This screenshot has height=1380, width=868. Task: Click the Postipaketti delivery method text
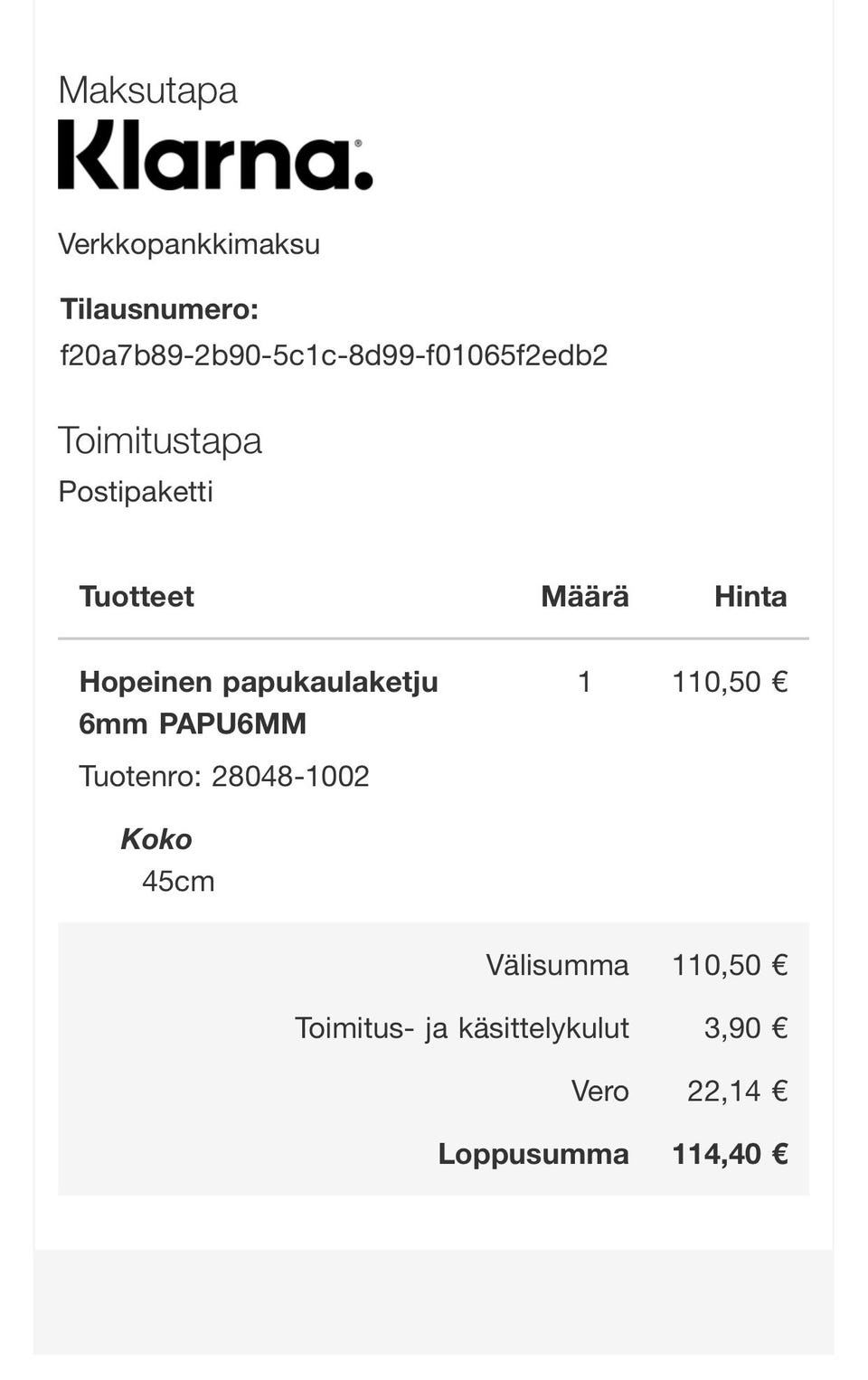pos(136,491)
